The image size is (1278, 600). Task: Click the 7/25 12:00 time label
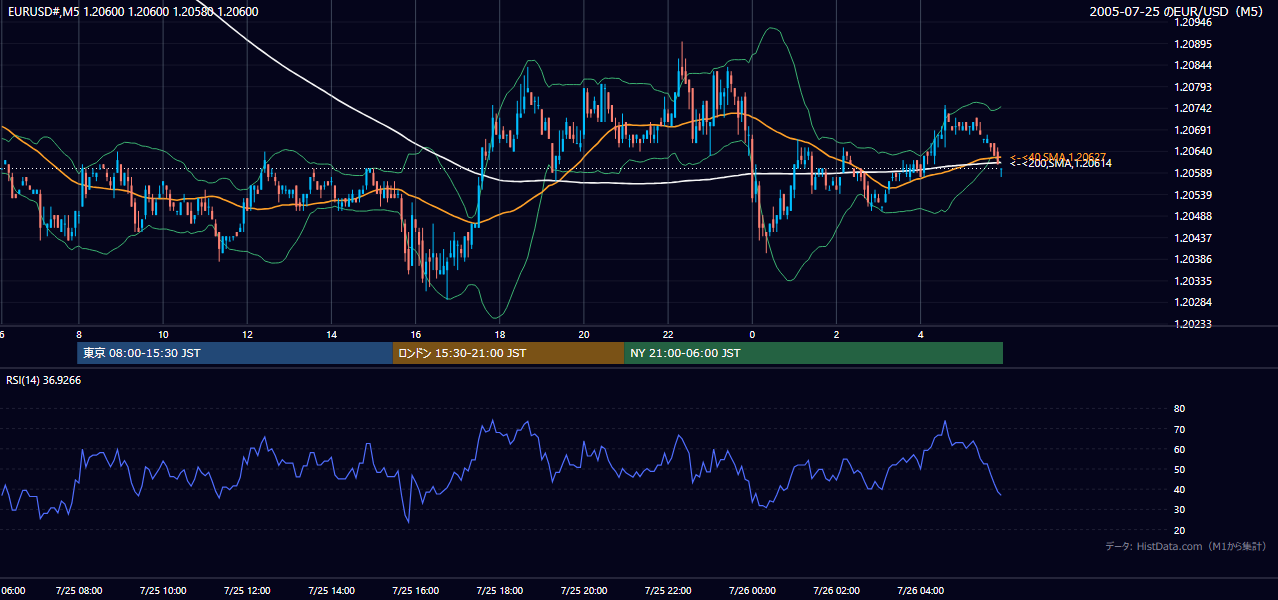pyautogui.click(x=247, y=591)
